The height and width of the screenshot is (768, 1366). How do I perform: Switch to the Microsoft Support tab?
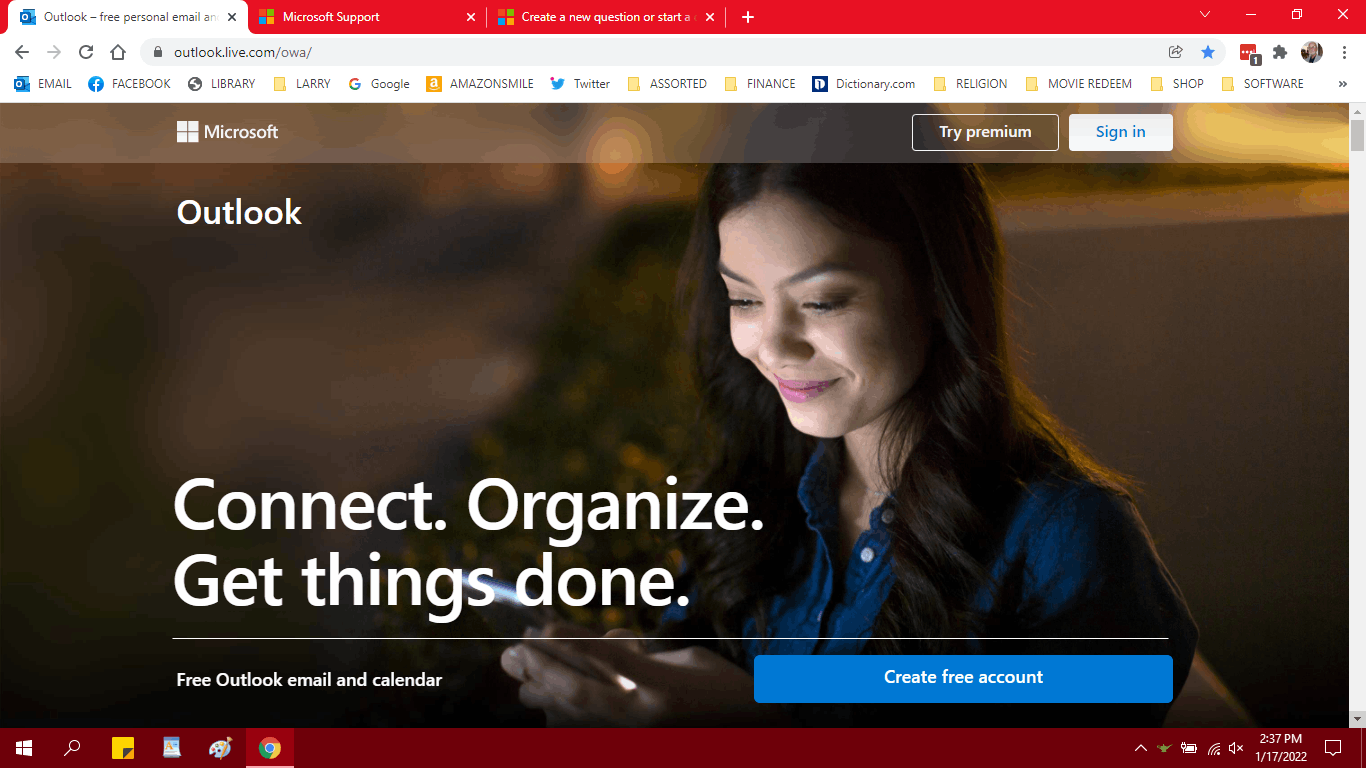367,17
